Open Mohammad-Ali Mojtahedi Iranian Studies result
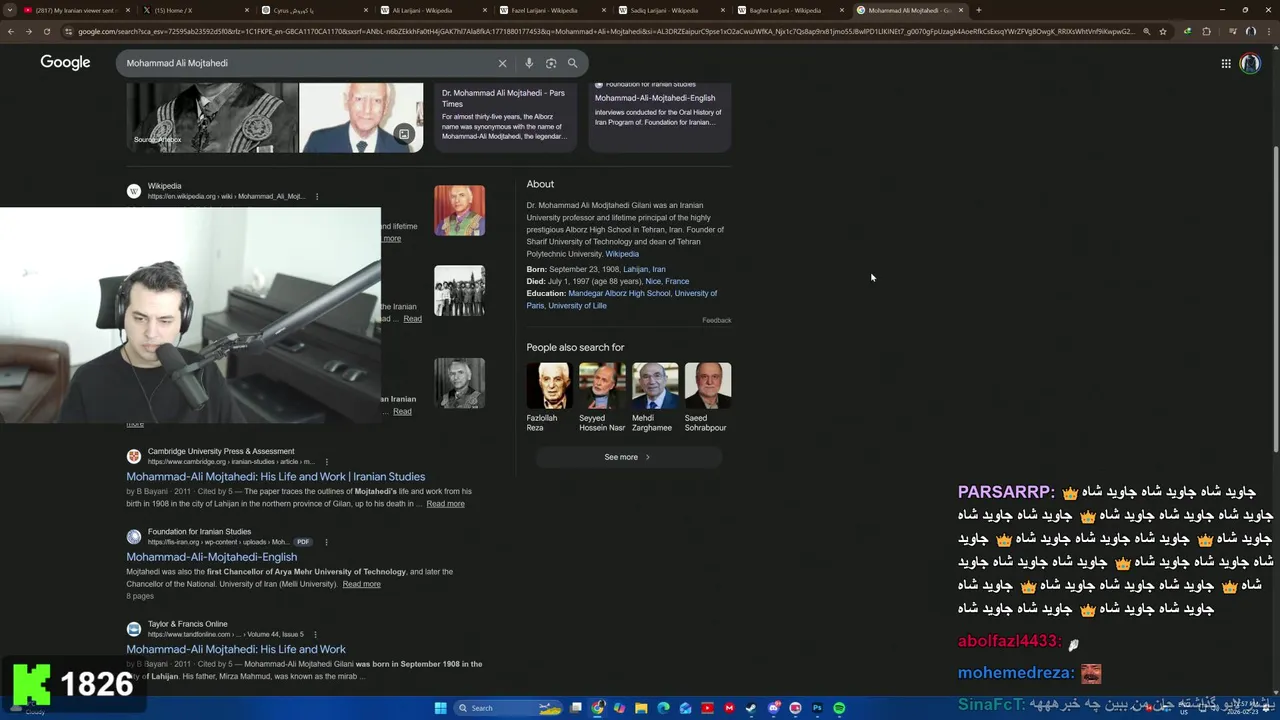Image resolution: width=1280 pixels, height=720 pixels. [x=275, y=477]
